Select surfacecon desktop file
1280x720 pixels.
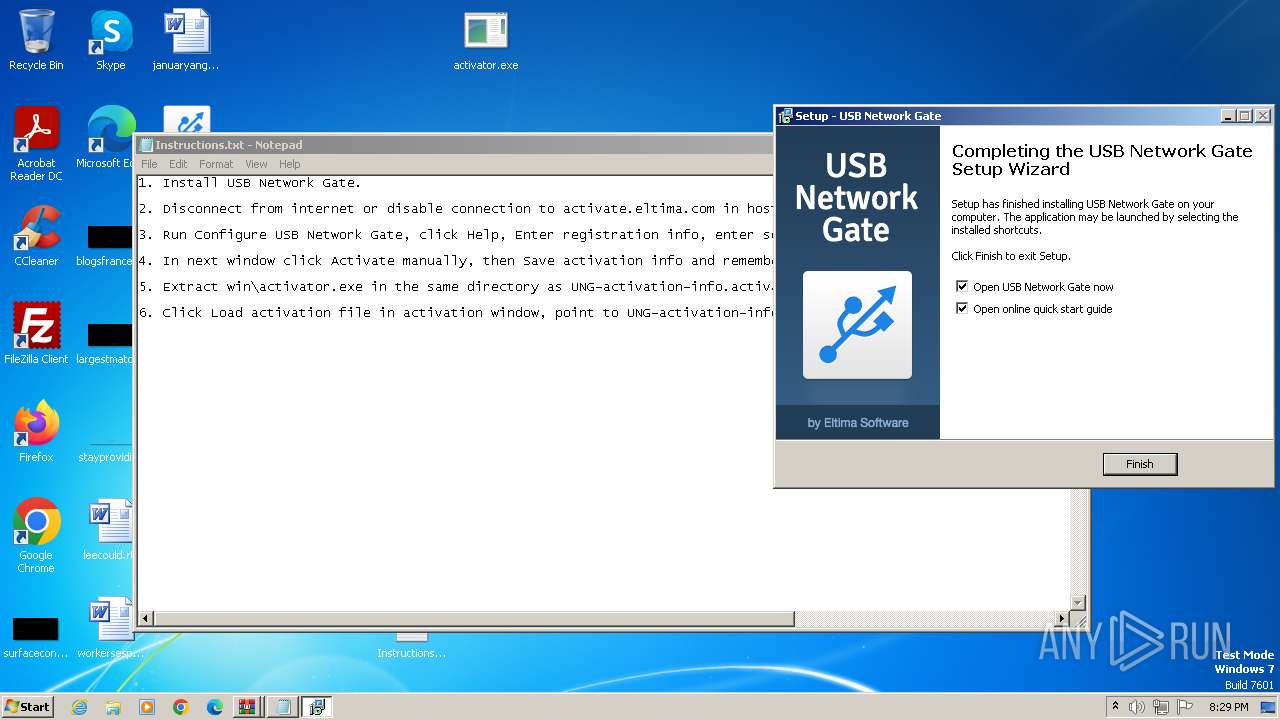(36, 636)
